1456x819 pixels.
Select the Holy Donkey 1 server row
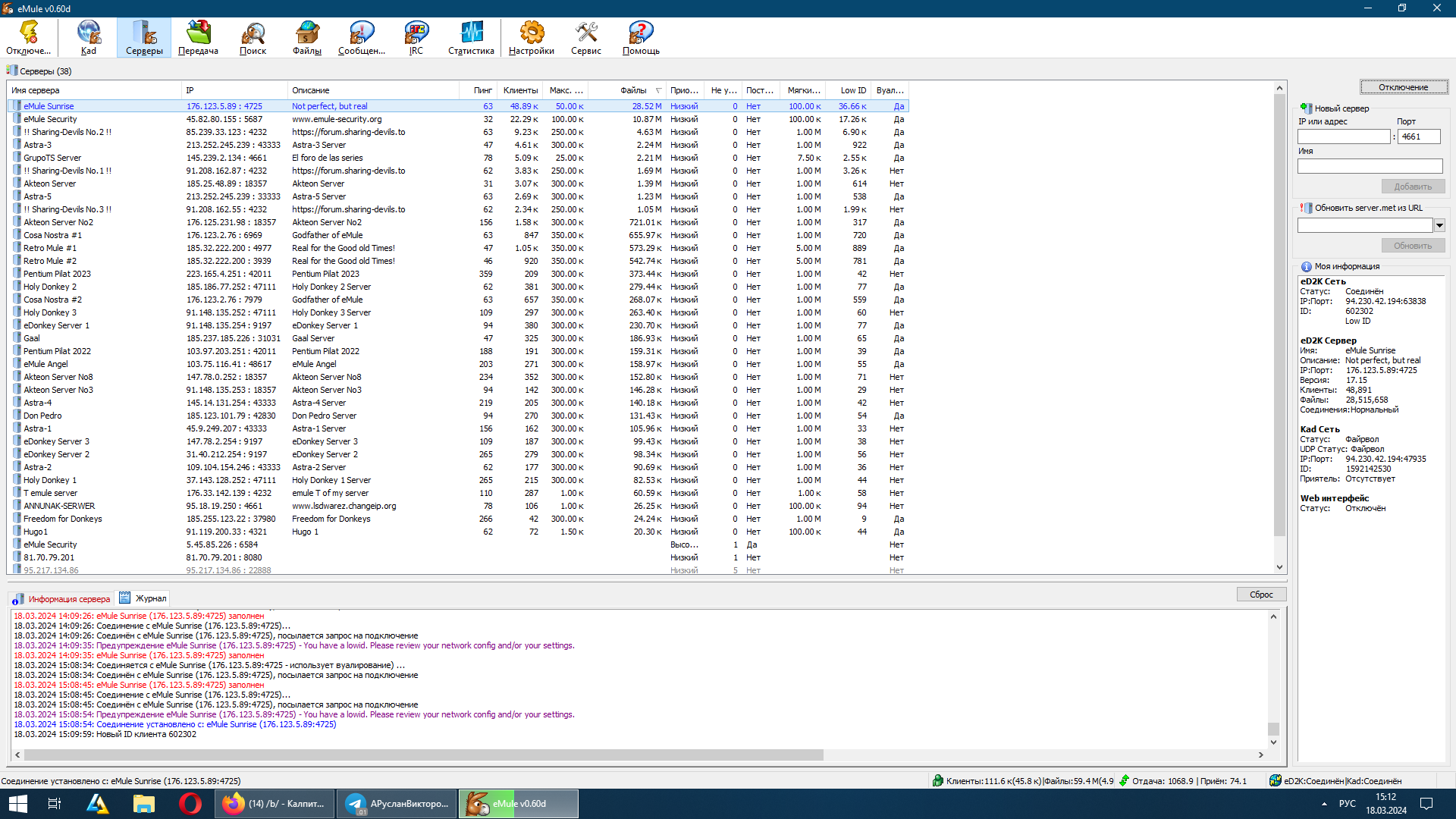pyautogui.click(x=458, y=480)
